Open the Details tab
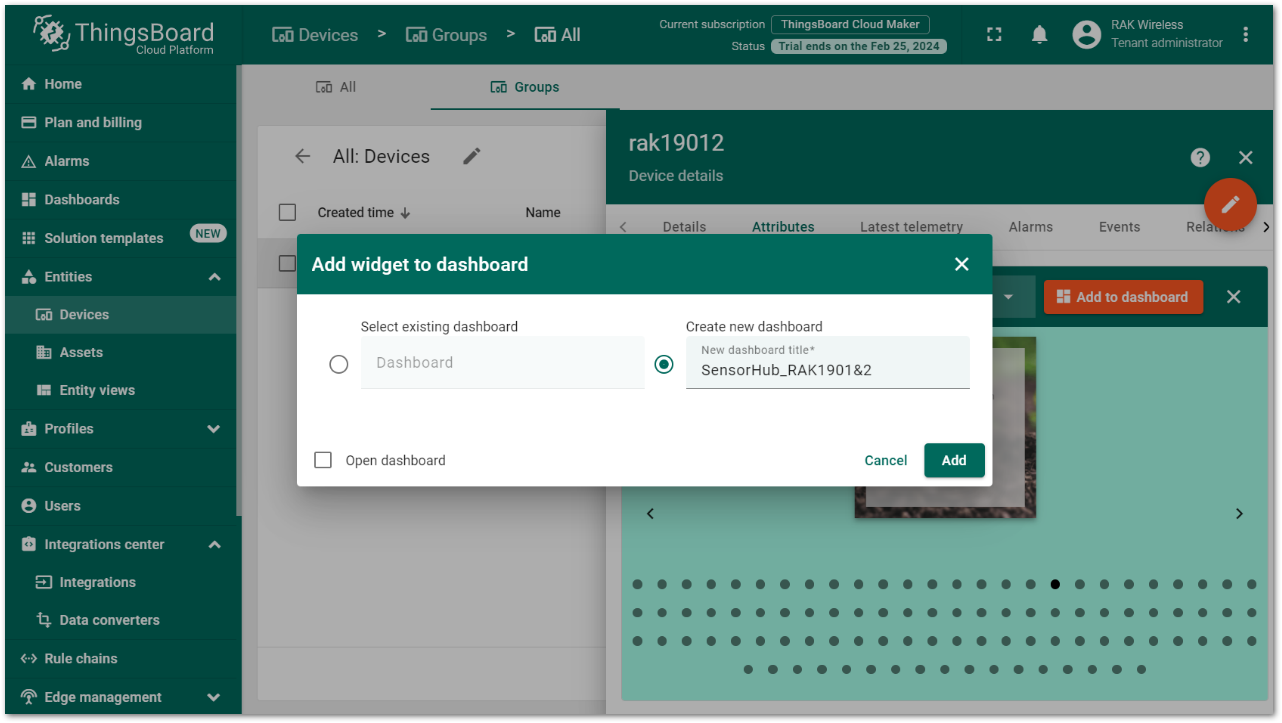The image size is (1282, 723). (x=684, y=227)
